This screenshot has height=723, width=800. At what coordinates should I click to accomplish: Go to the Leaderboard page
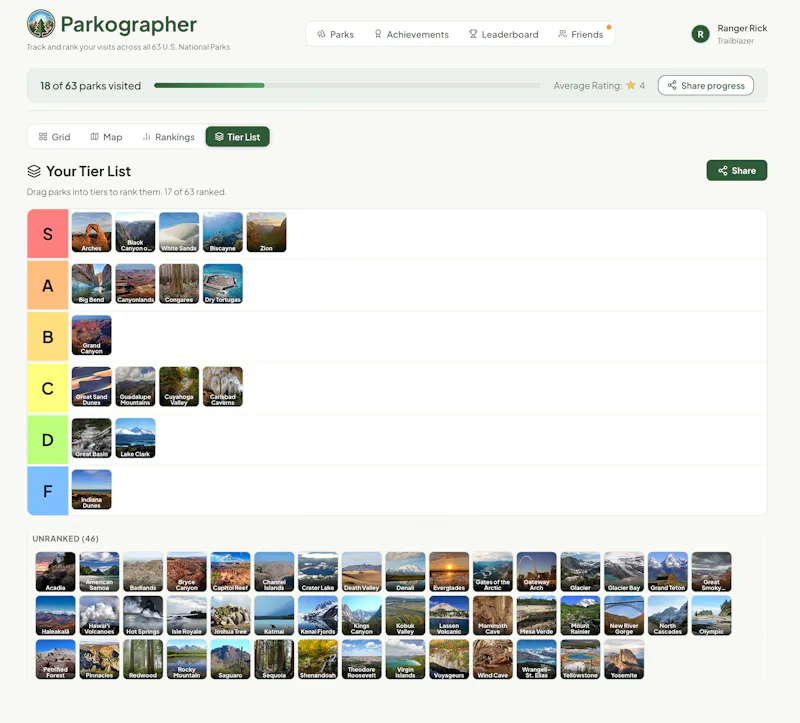tap(504, 34)
